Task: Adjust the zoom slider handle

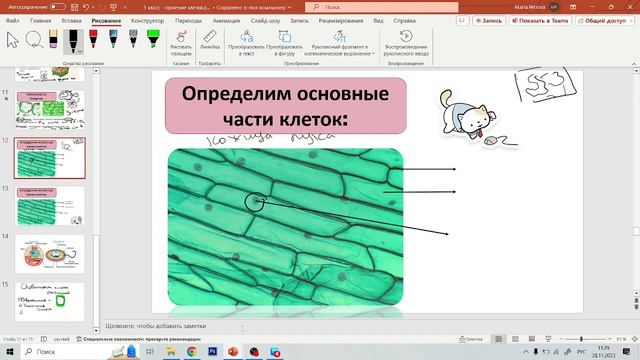Action: click(x=582, y=339)
